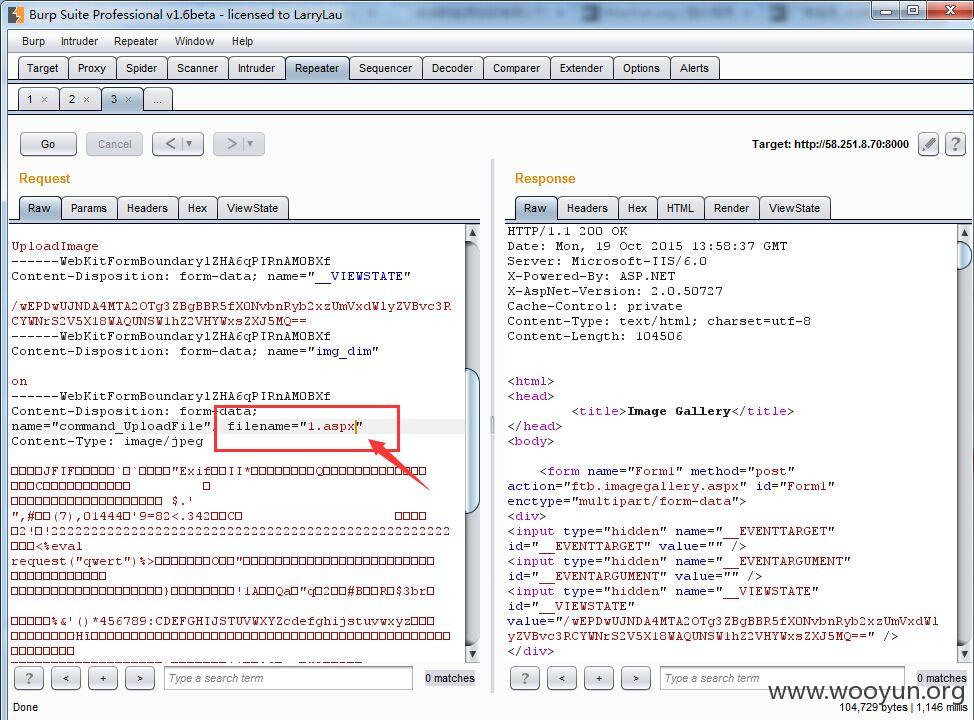Focus the response search term field
The width and height of the screenshot is (974, 720).
783,678
